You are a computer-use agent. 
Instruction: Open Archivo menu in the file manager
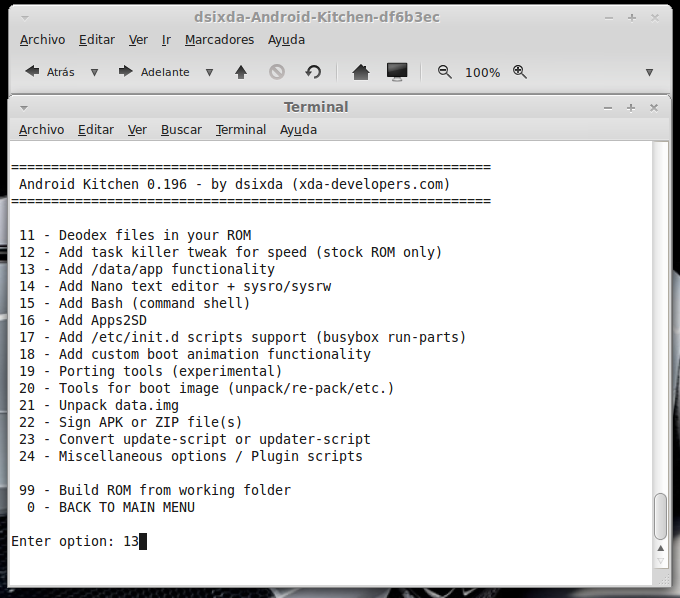click(42, 40)
